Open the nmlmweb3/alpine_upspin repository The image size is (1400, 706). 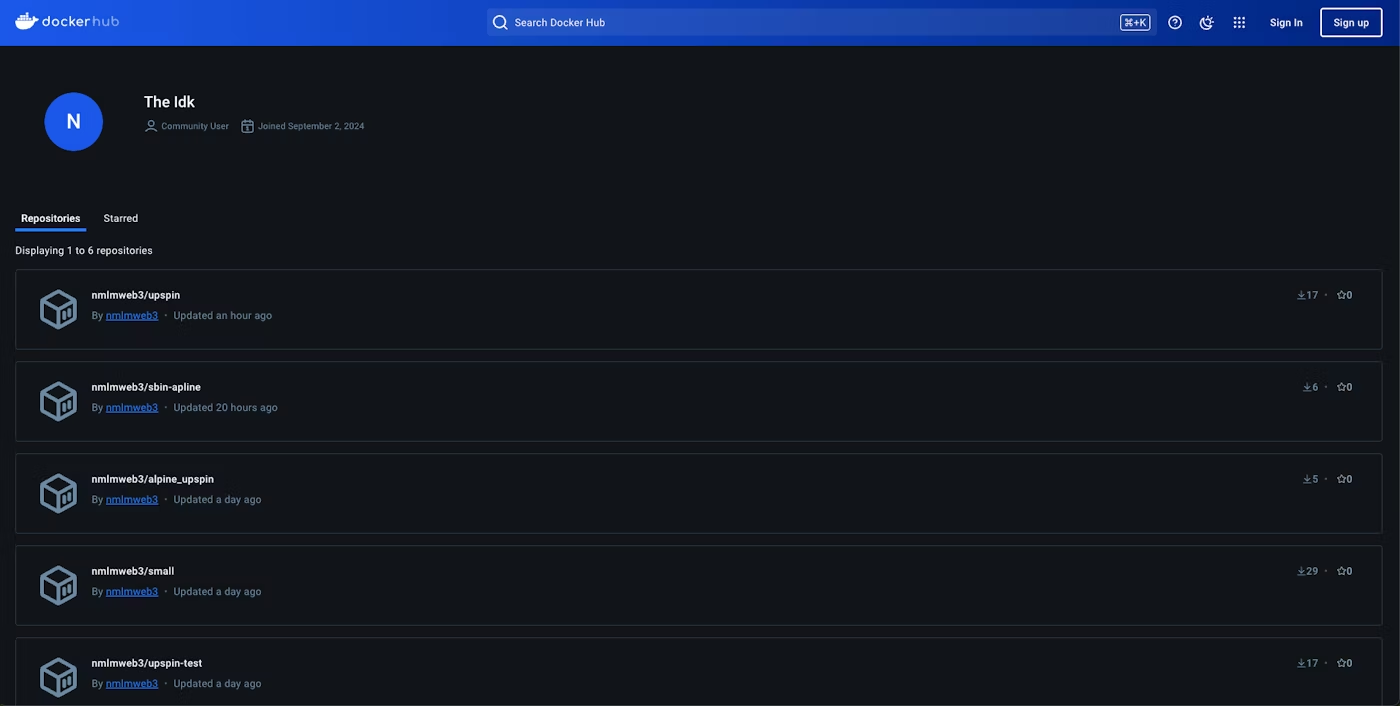153,479
